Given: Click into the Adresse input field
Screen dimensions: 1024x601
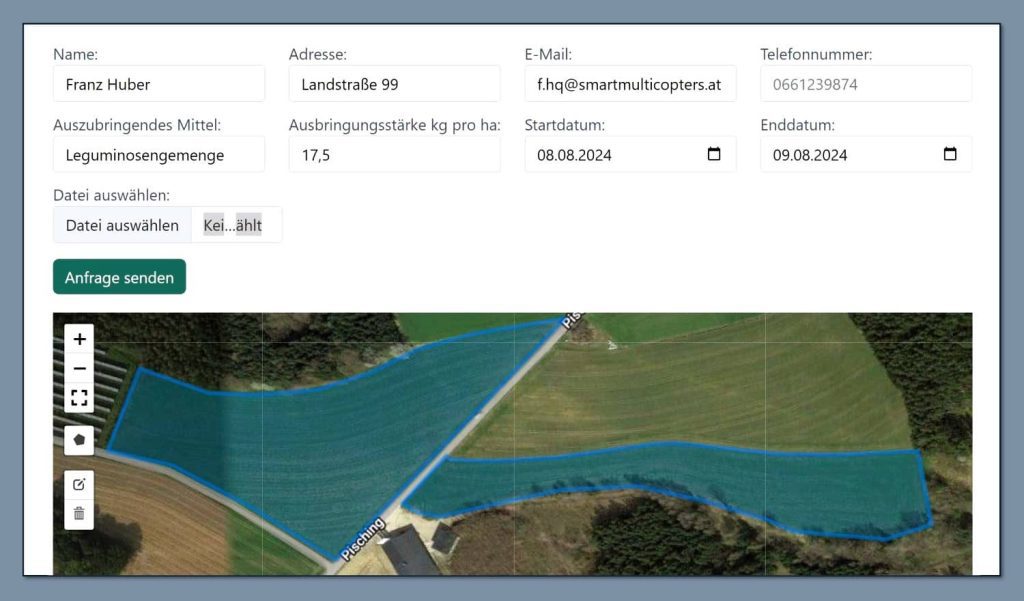Looking at the screenshot, I should [x=394, y=84].
